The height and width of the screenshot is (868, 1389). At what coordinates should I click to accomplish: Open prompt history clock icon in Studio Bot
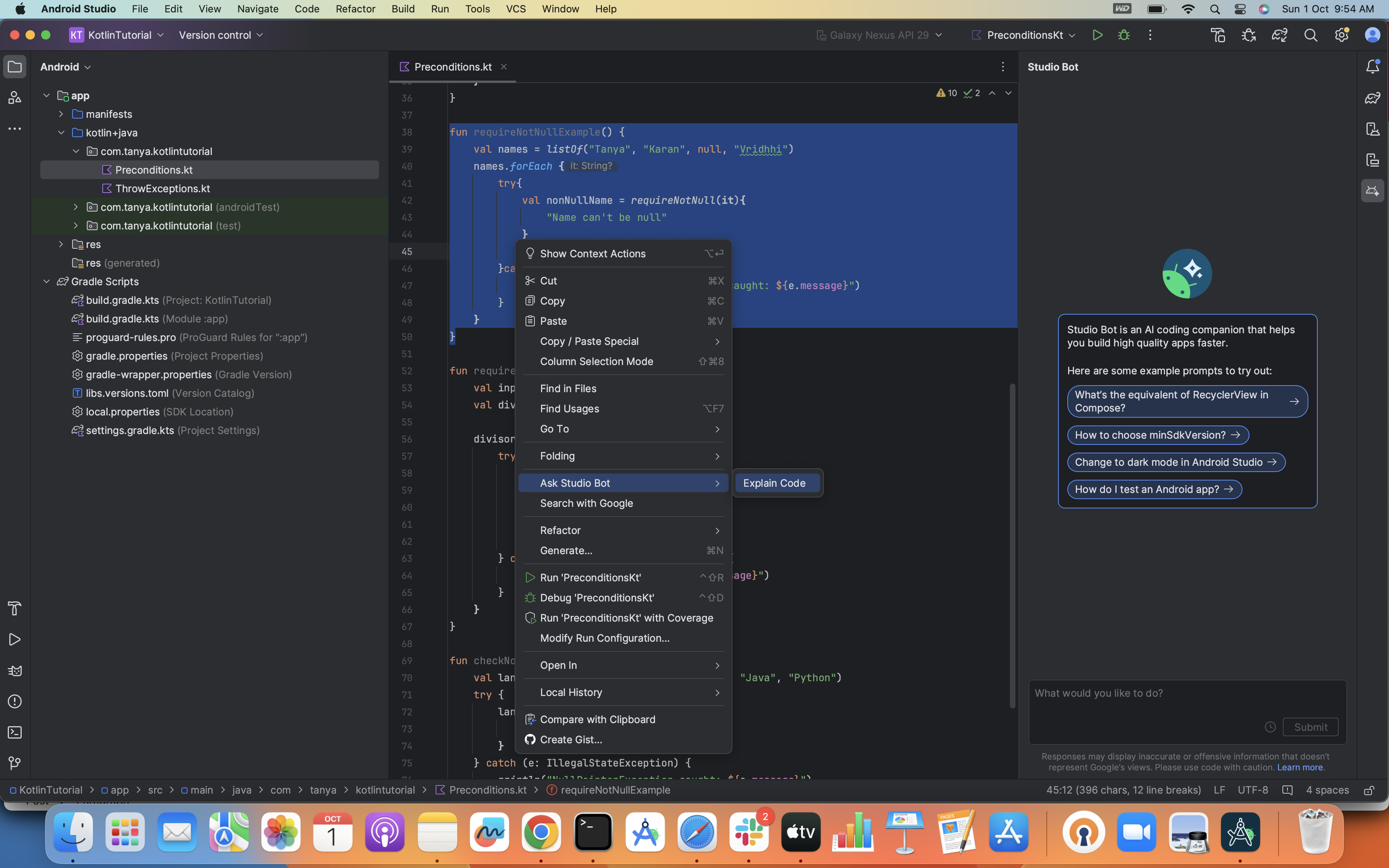pos(1270,727)
